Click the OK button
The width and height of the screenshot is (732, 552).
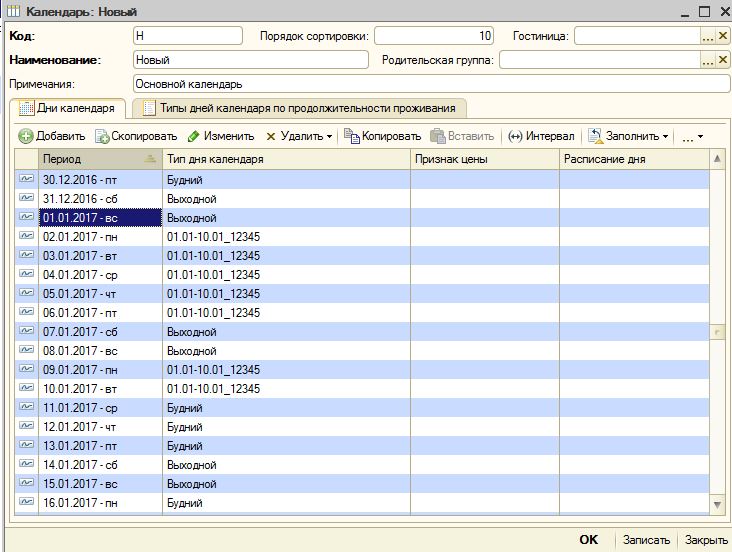pyautogui.click(x=588, y=540)
